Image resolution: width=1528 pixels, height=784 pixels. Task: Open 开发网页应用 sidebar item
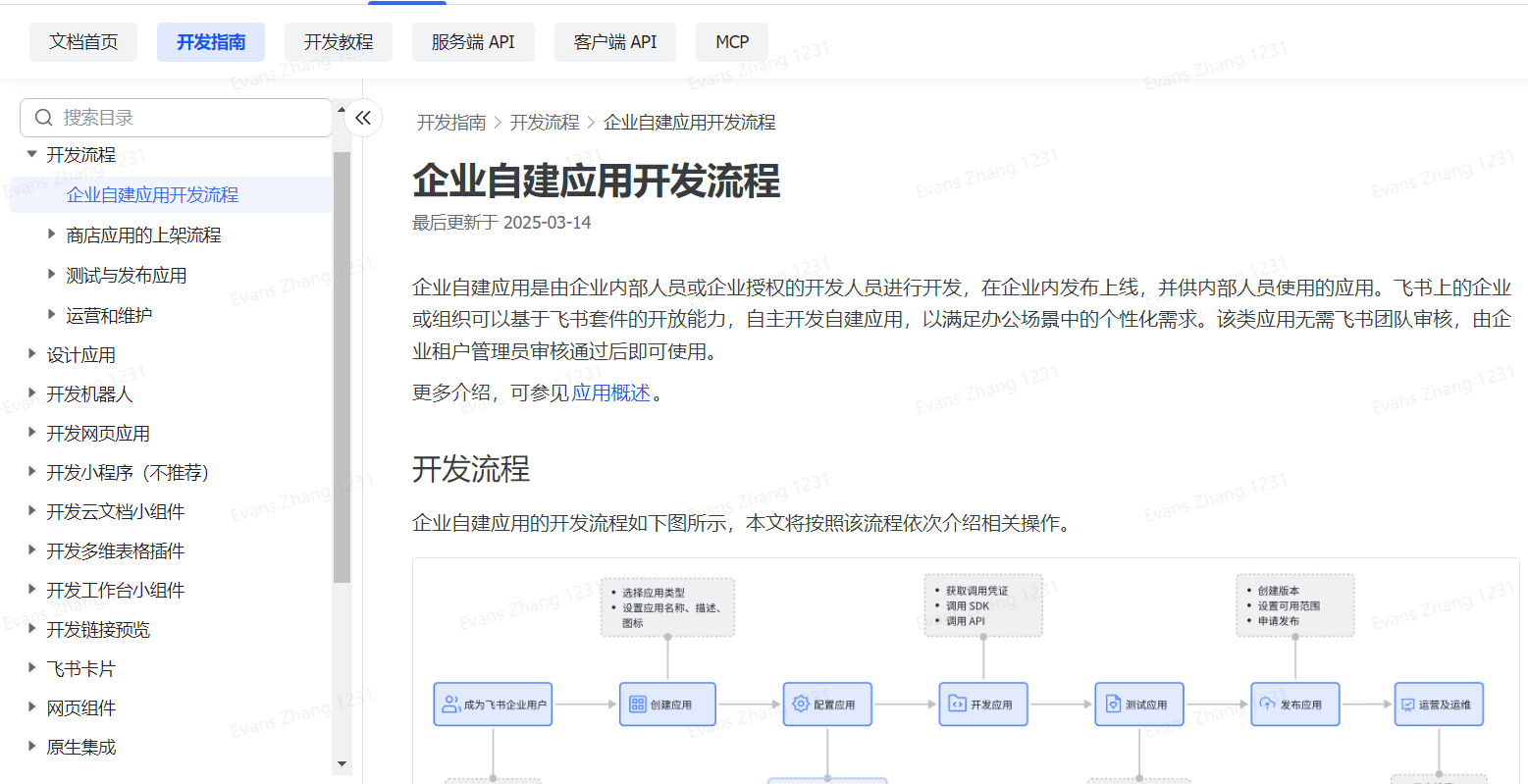98,434
